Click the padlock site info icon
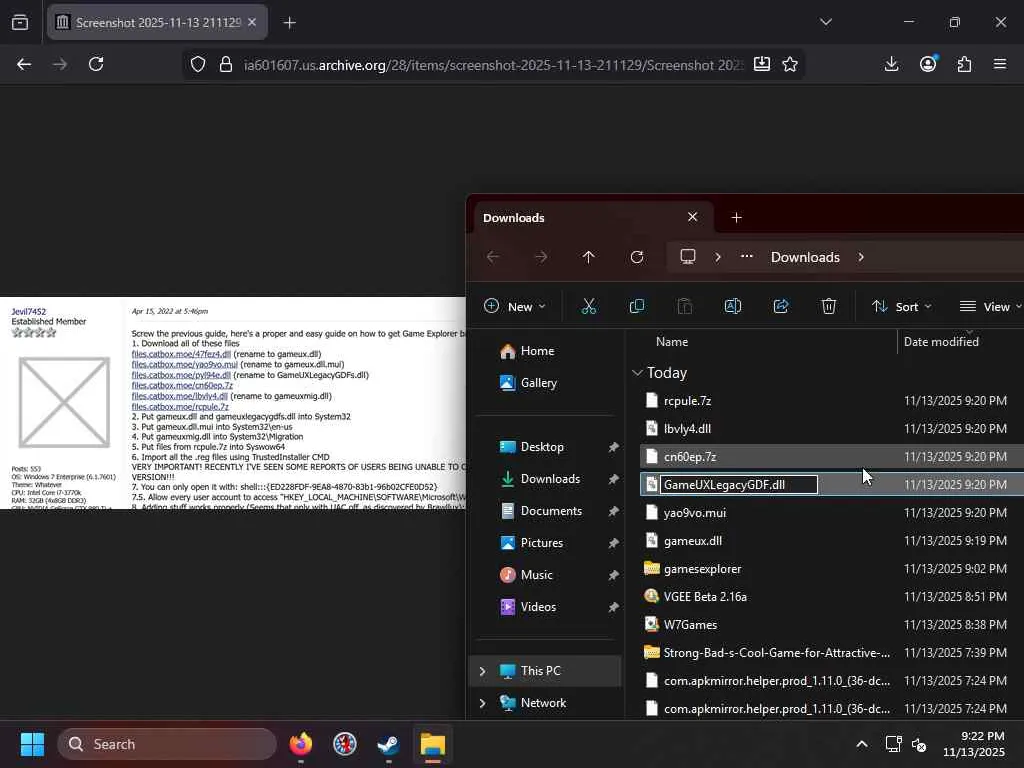Viewport: 1024px width, 768px height. [x=226, y=64]
